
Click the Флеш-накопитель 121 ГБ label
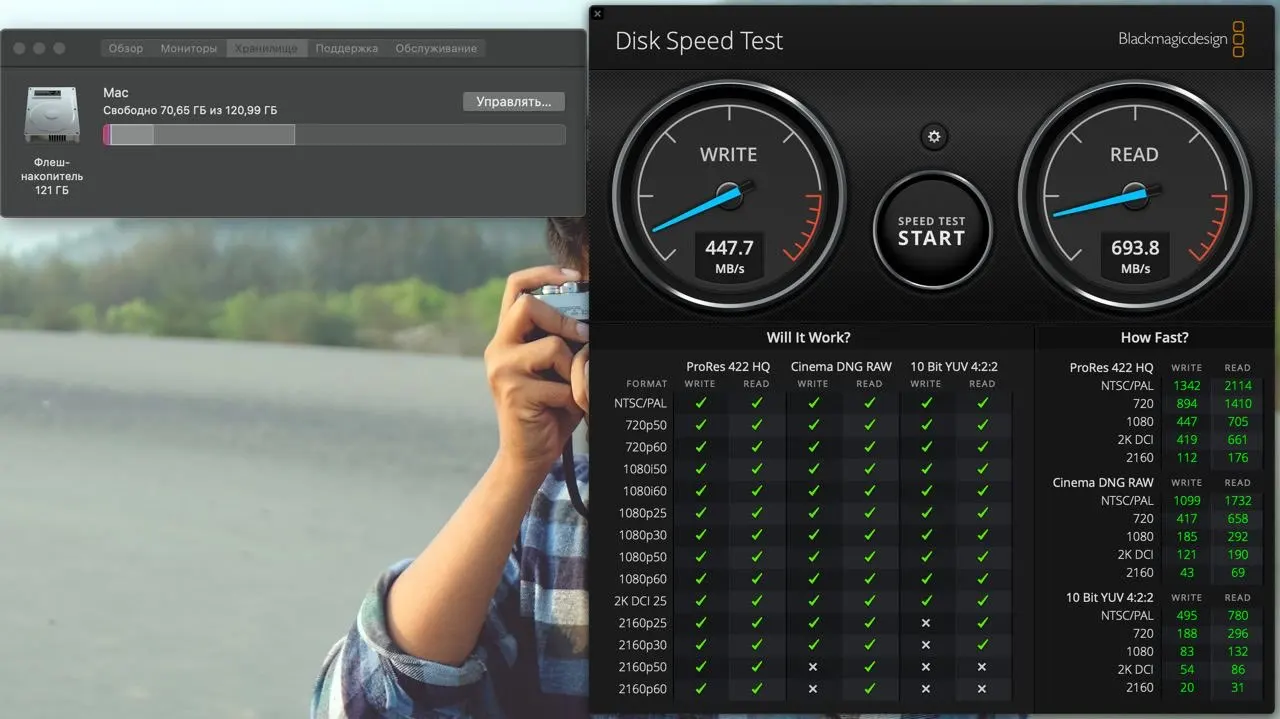pos(51,176)
